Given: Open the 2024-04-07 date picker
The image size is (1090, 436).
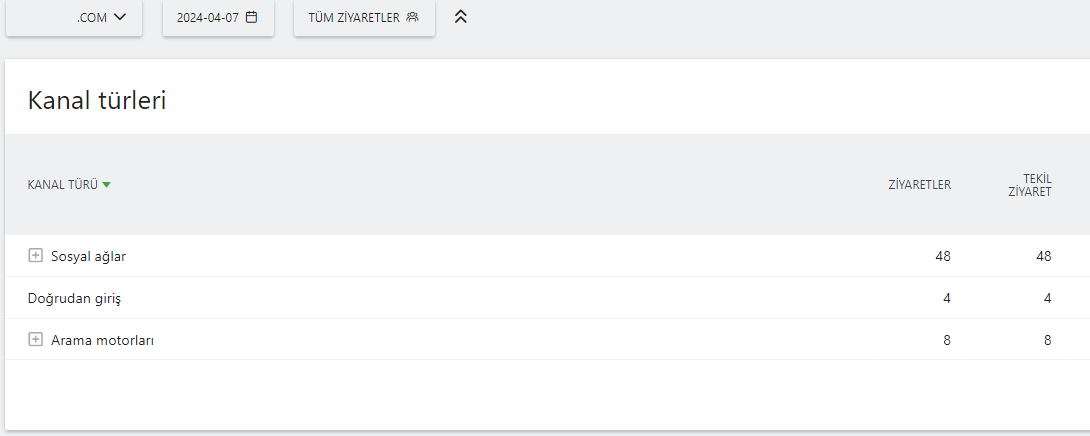Looking at the screenshot, I should [218, 18].
